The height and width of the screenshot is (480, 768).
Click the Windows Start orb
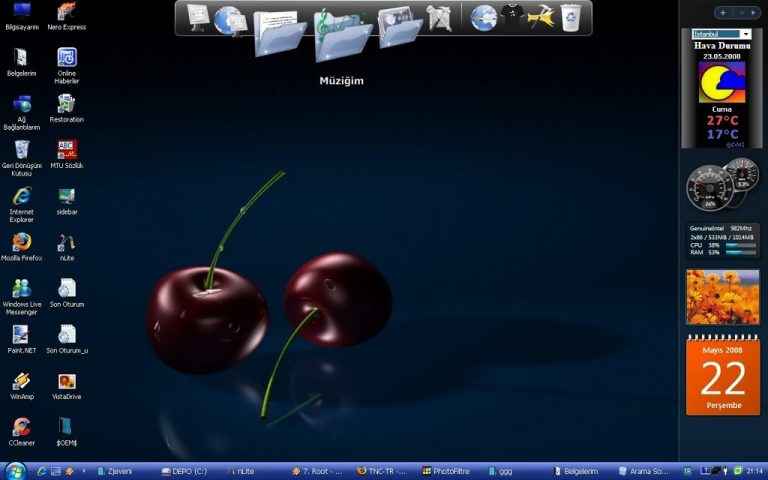pyautogui.click(x=15, y=470)
